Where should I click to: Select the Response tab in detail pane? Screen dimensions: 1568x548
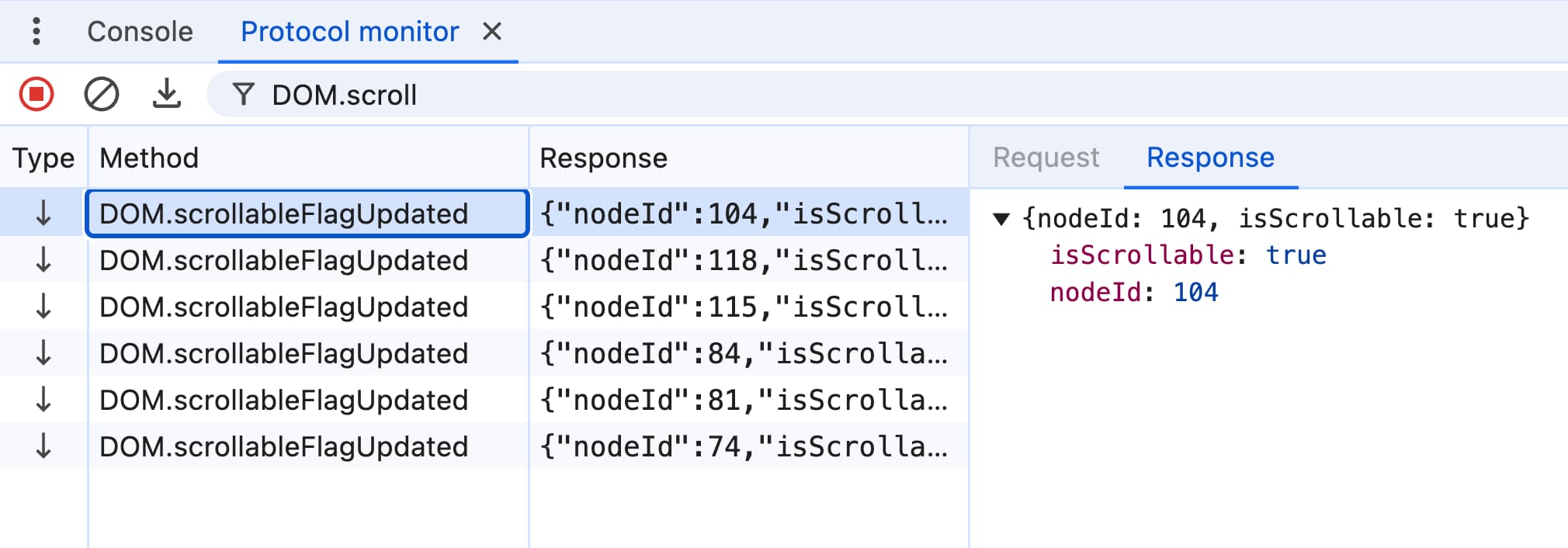point(1209,158)
